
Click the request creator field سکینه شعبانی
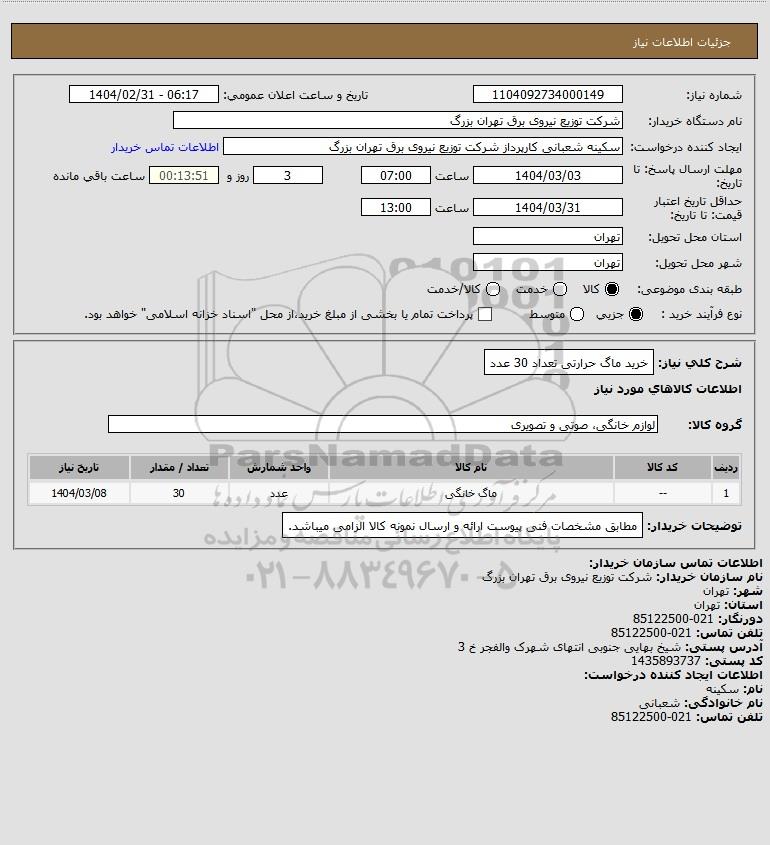pyautogui.click(x=423, y=147)
